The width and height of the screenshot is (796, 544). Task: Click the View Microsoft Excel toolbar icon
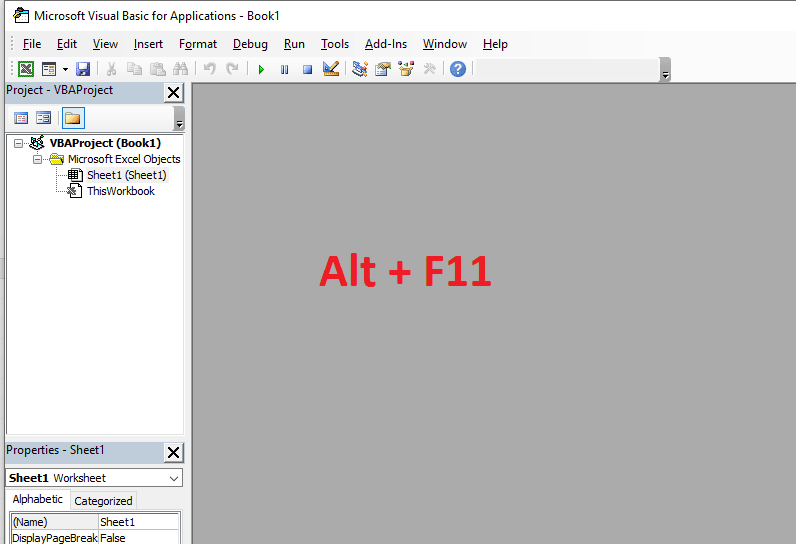(26, 69)
